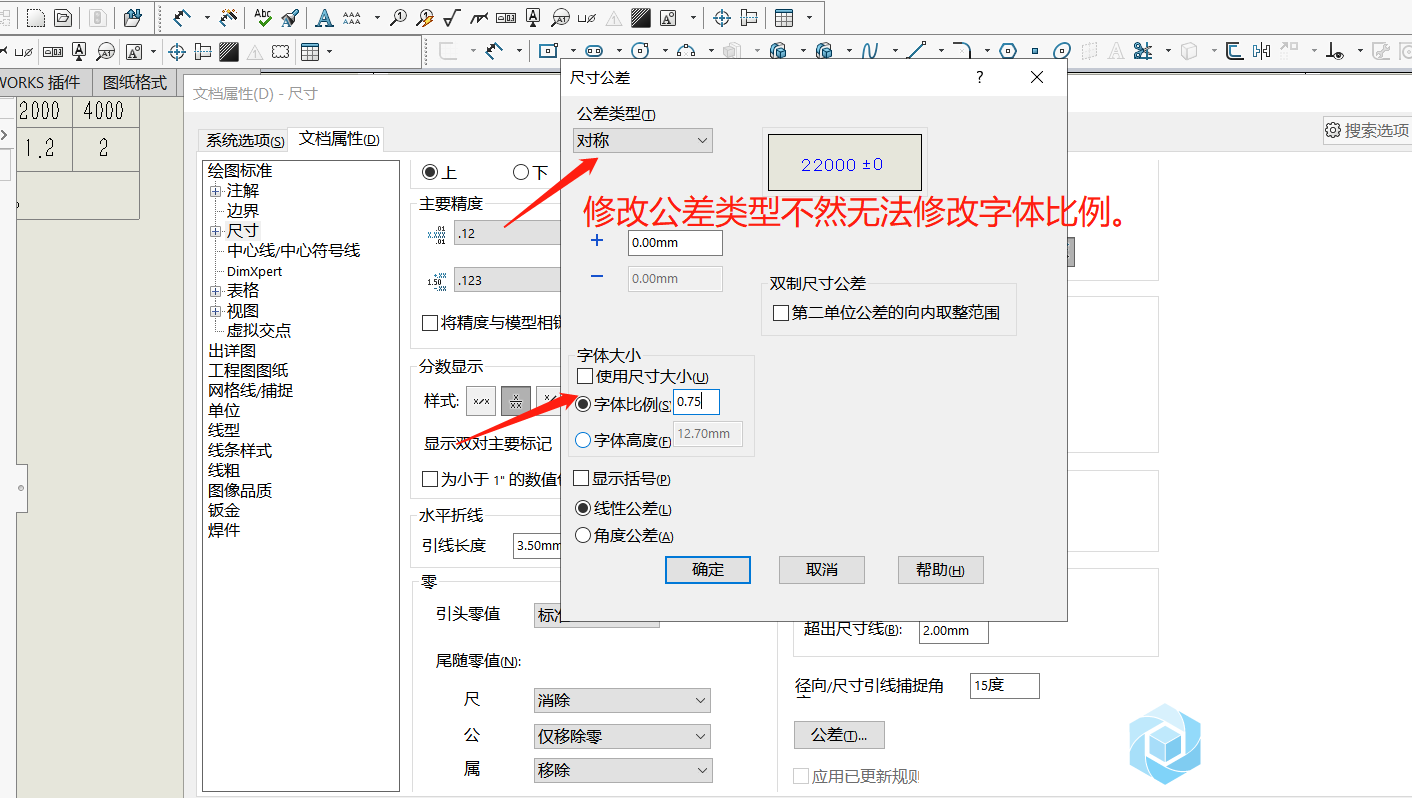
Task: Select the Sketch Fillet tool
Action: [961, 51]
